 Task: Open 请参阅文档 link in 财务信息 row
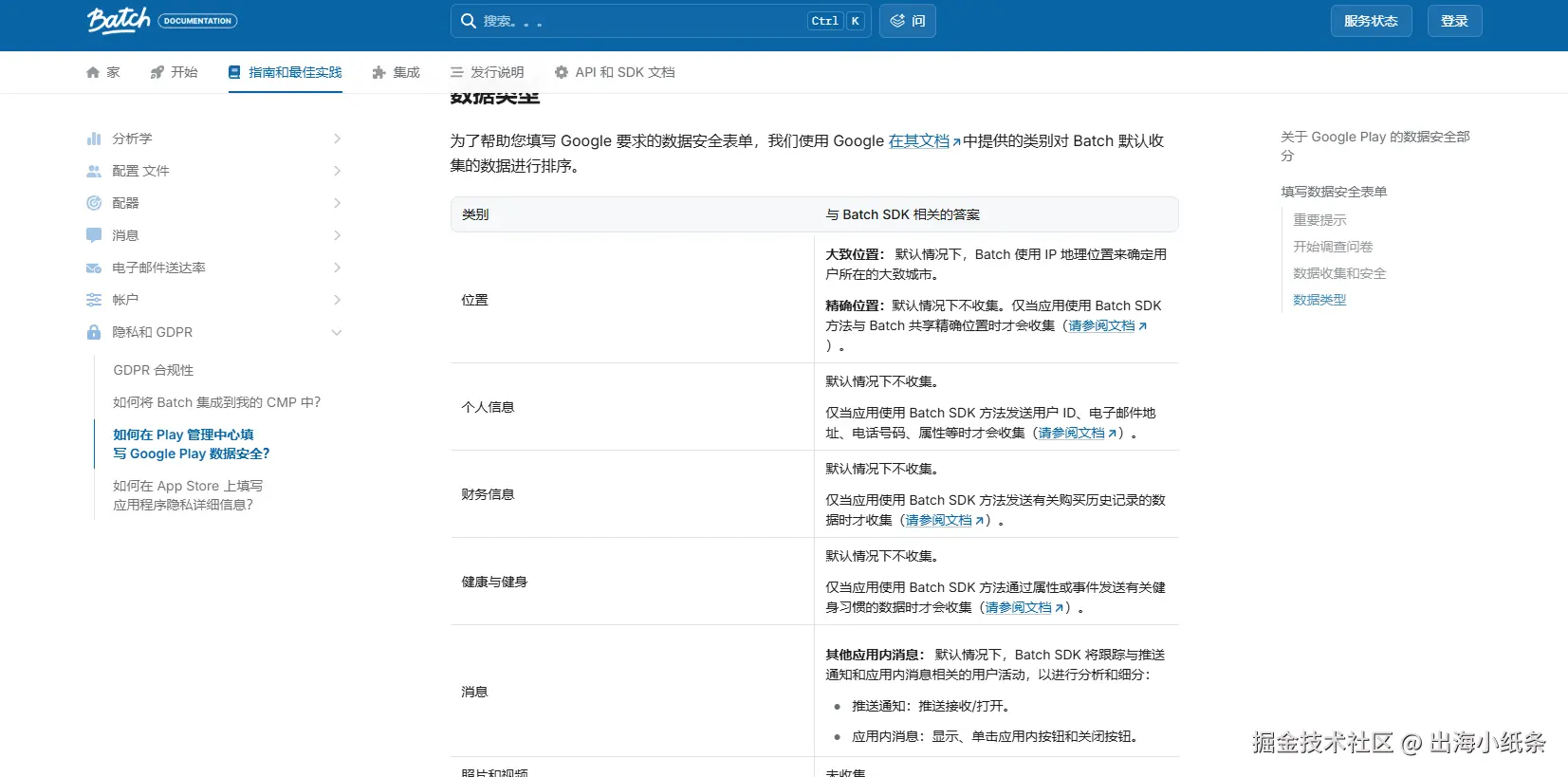tap(938, 520)
